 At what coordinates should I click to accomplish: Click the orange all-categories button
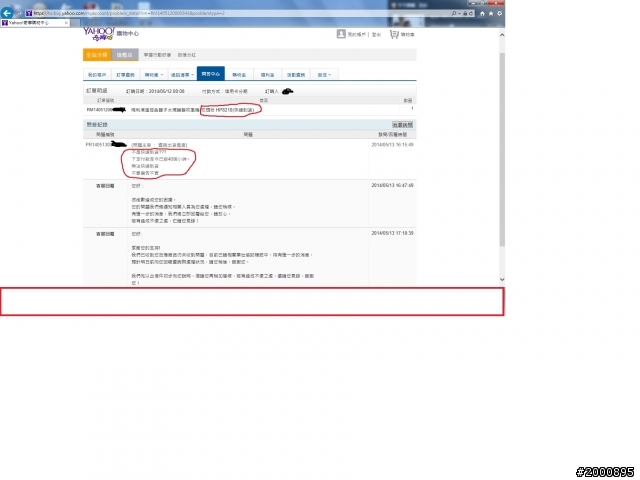(97, 55)
